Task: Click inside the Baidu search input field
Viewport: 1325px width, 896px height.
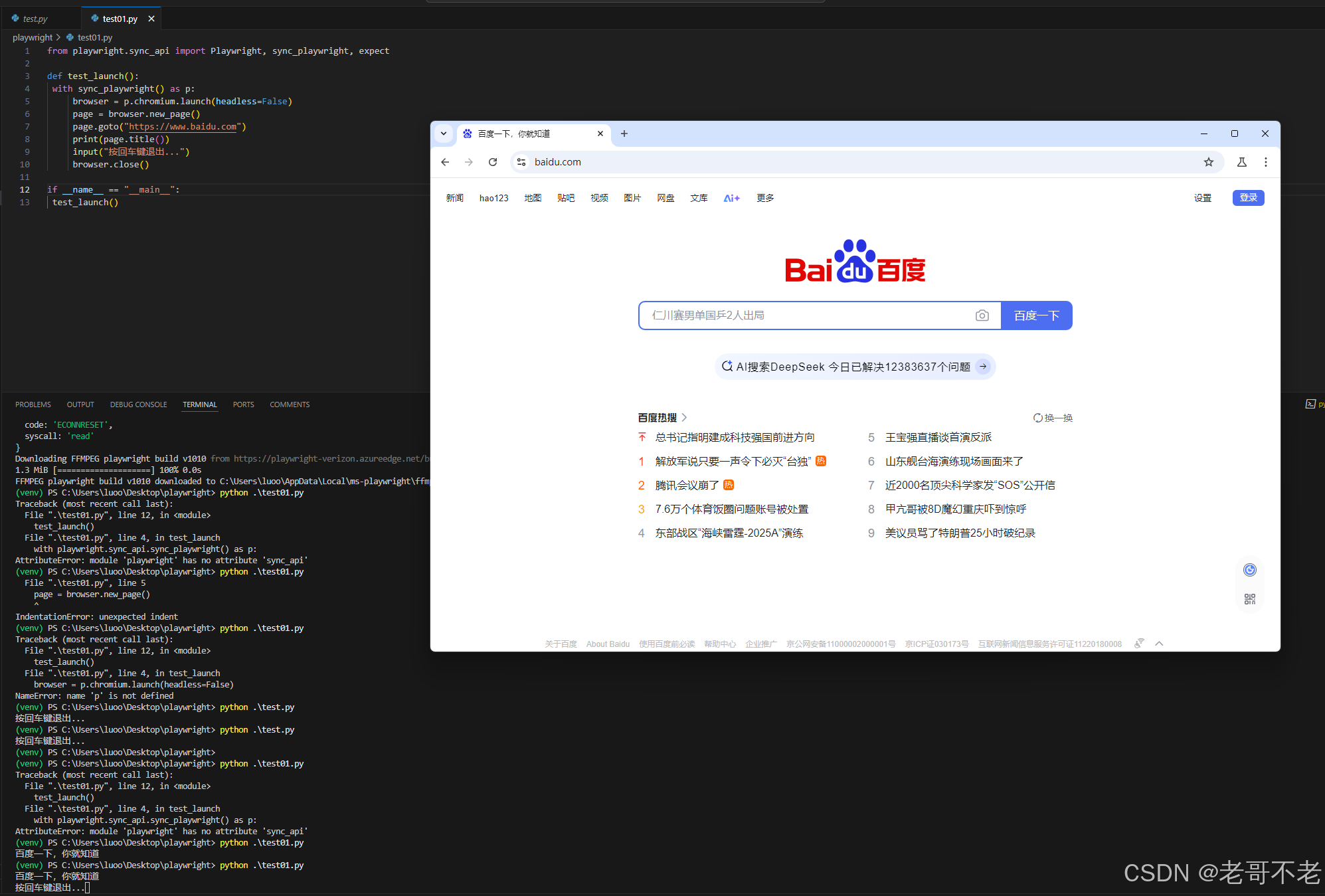Action: [804, 315]
